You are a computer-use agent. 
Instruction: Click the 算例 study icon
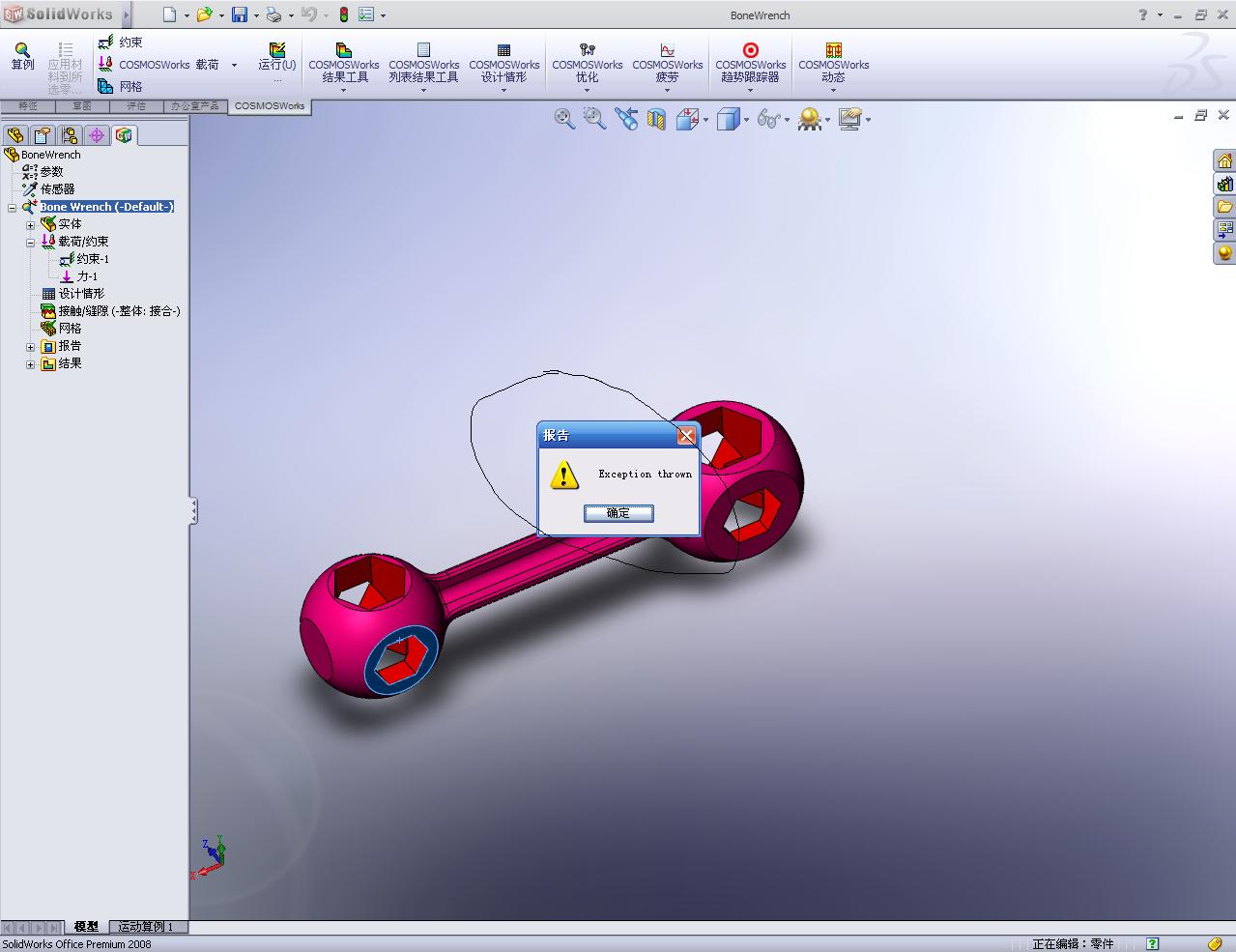click(22, 57)
